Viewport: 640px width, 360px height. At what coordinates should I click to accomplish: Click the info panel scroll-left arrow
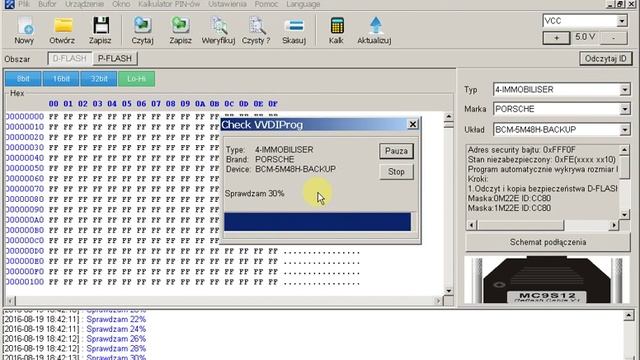[471, 225]
